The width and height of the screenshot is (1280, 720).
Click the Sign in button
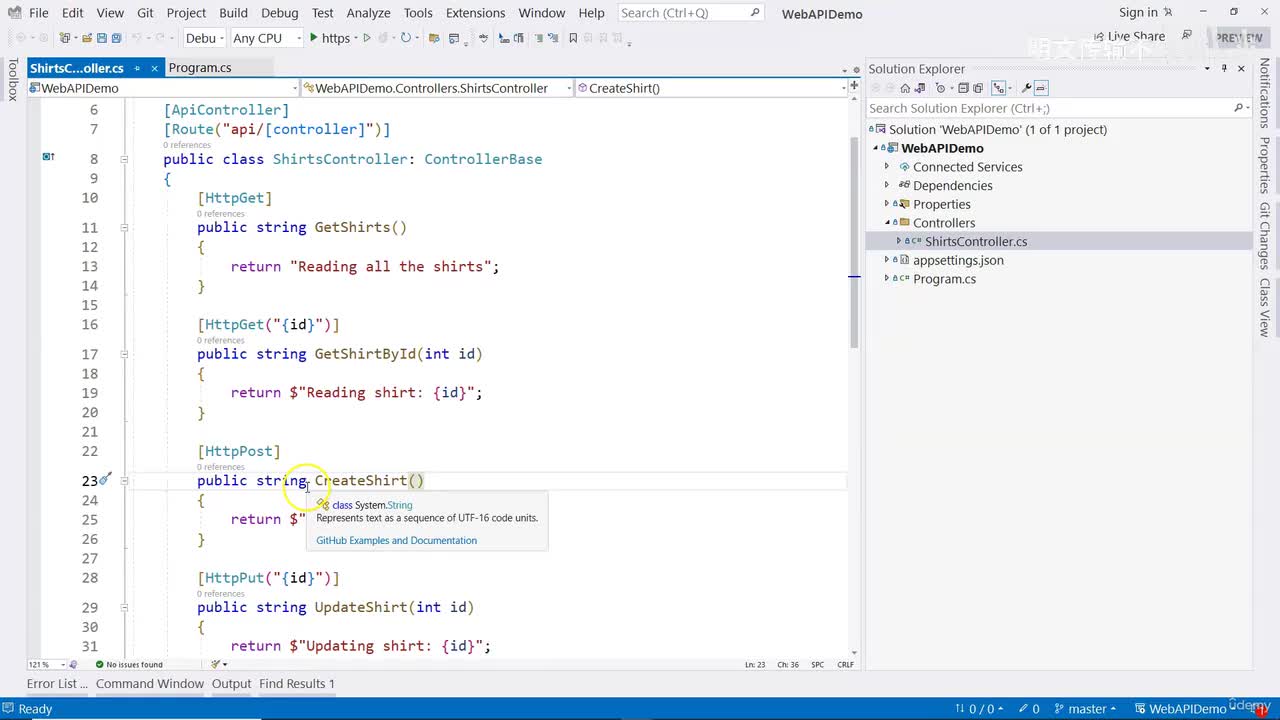(1145, 13)
